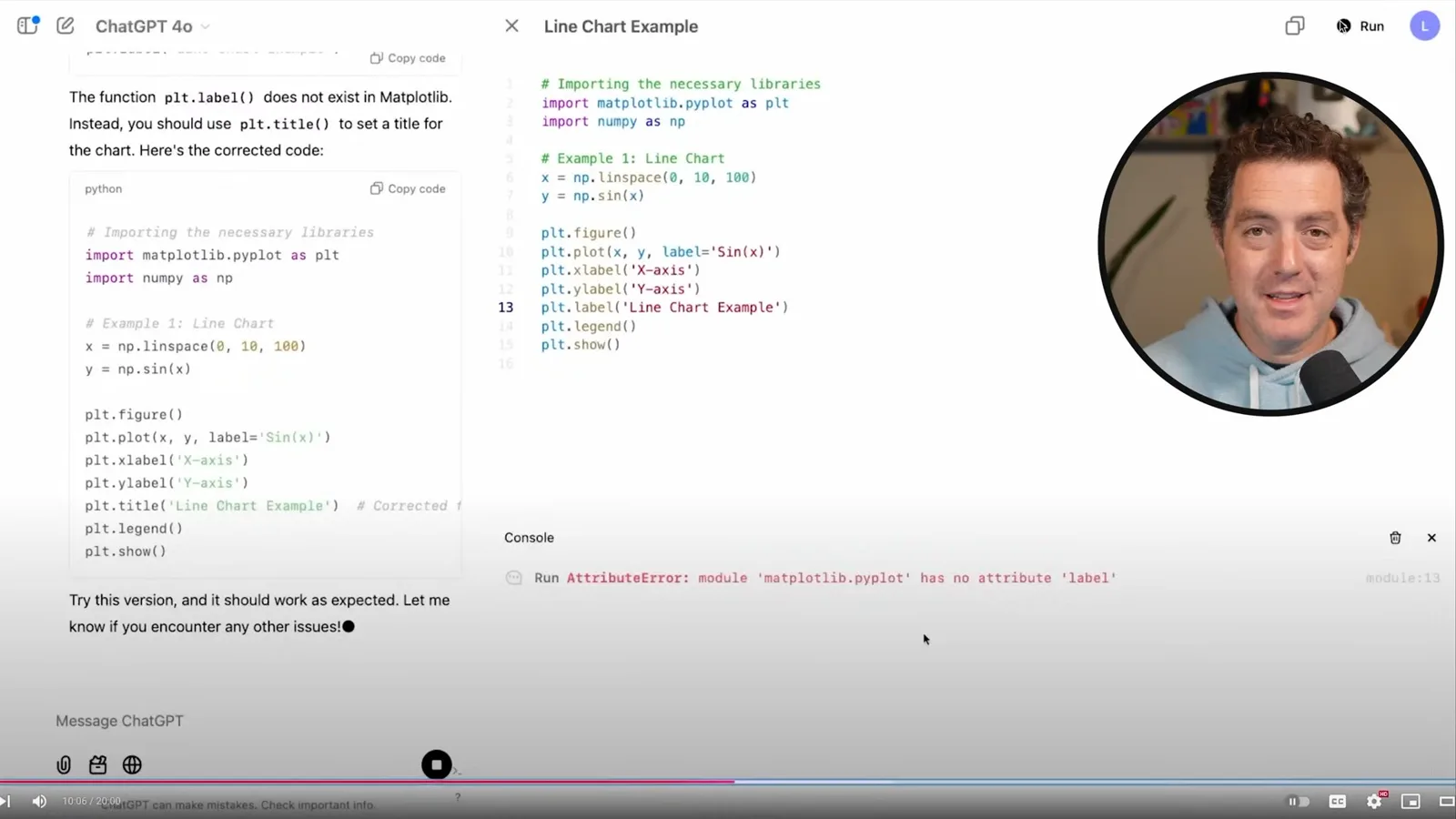Stop the response with the stop button
The height and width of the screenshot is (819, 1456).
tap(437, 764)
